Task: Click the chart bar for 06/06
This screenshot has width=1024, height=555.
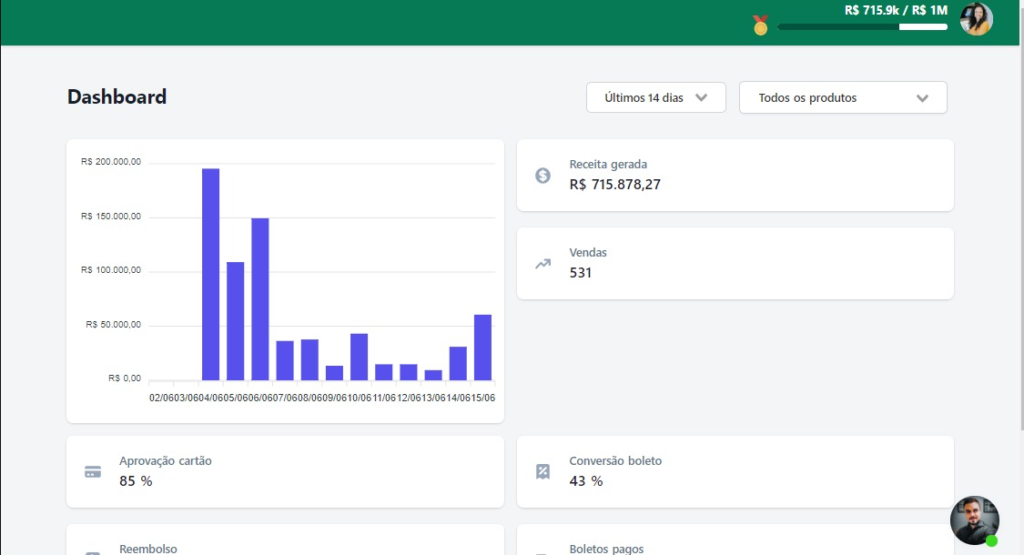Action: [260, 299]
